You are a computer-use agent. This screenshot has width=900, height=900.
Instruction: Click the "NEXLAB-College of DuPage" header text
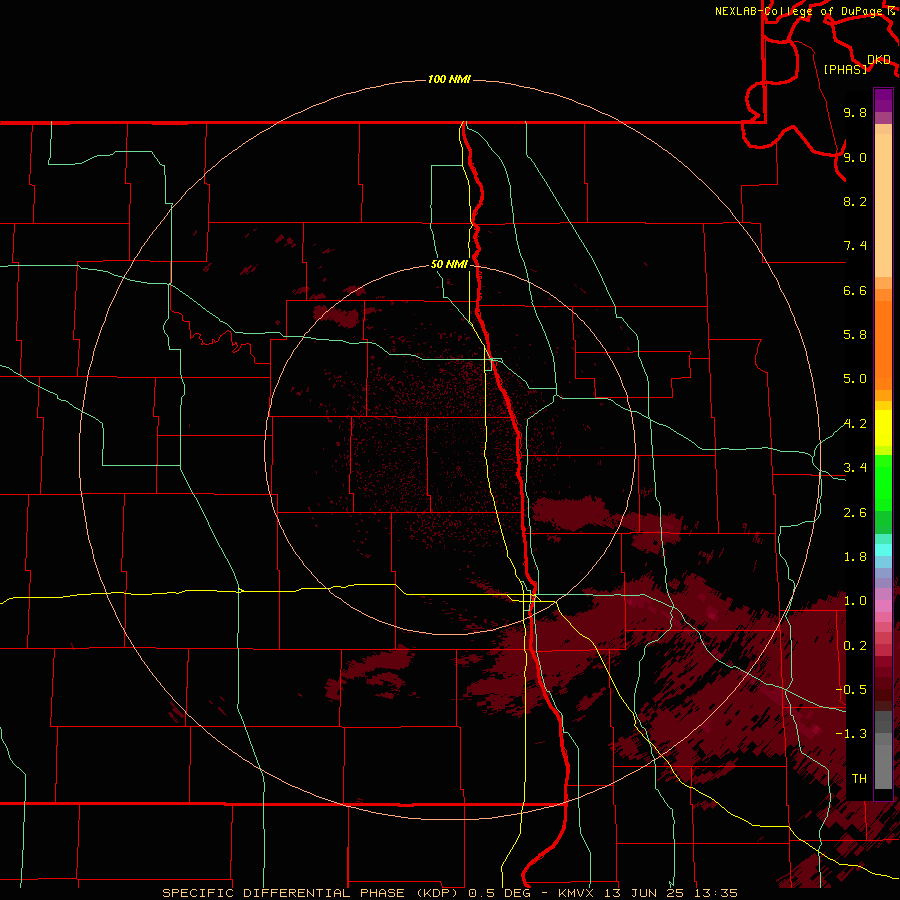(x=798, y=11)
